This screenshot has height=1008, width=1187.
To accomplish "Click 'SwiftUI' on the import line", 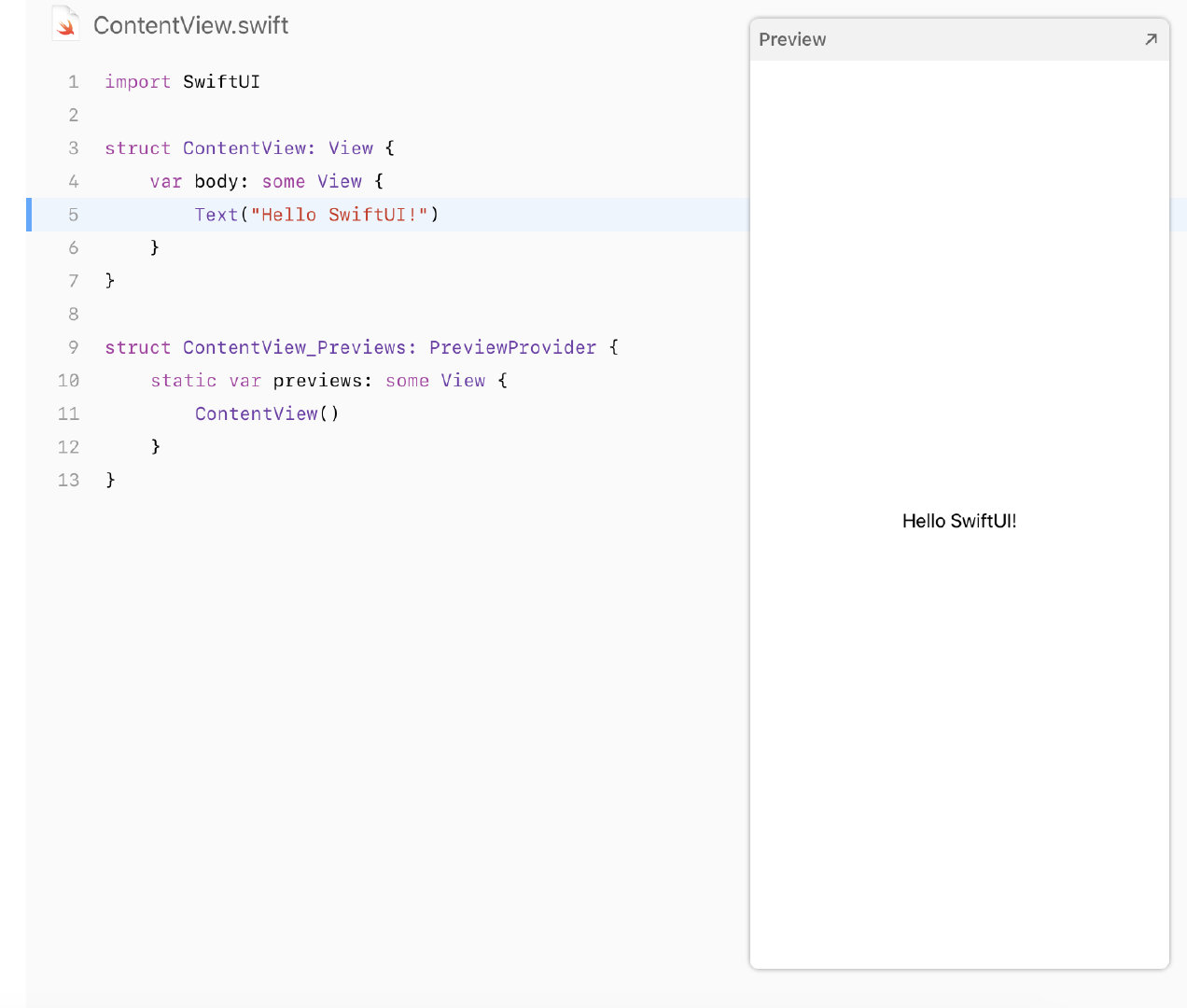I will (222, 82).
